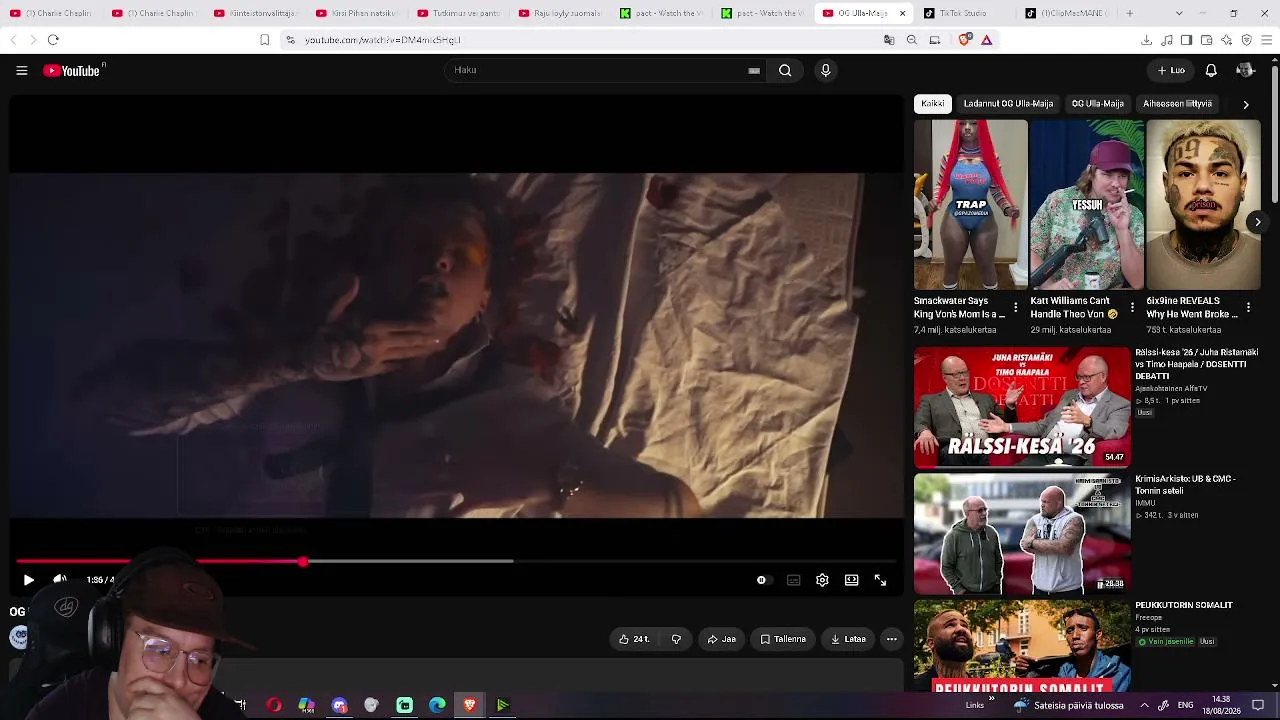Open the KrimisArkisto UB & CMC title
The image size is (1280, 720).
1185,485
